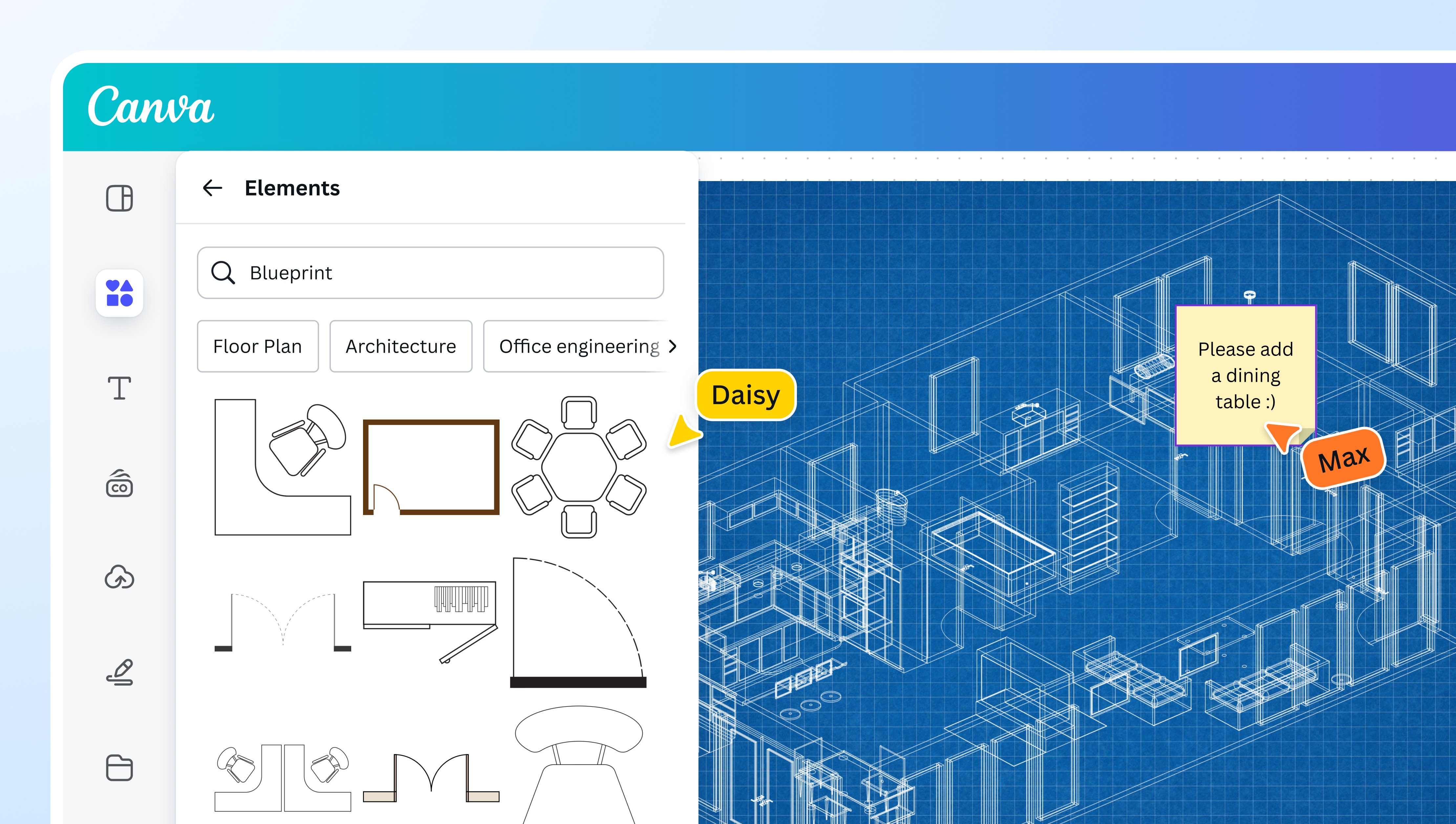
Task: Click the yellow sticky note comment
Action: point(1245,375)
